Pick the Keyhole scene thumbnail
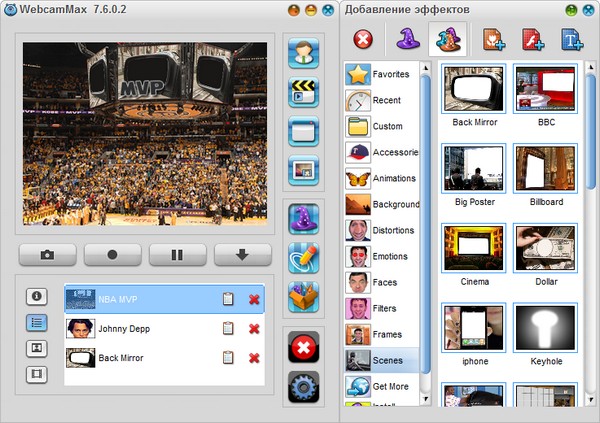600x423 pixels. tap(544, 330)
